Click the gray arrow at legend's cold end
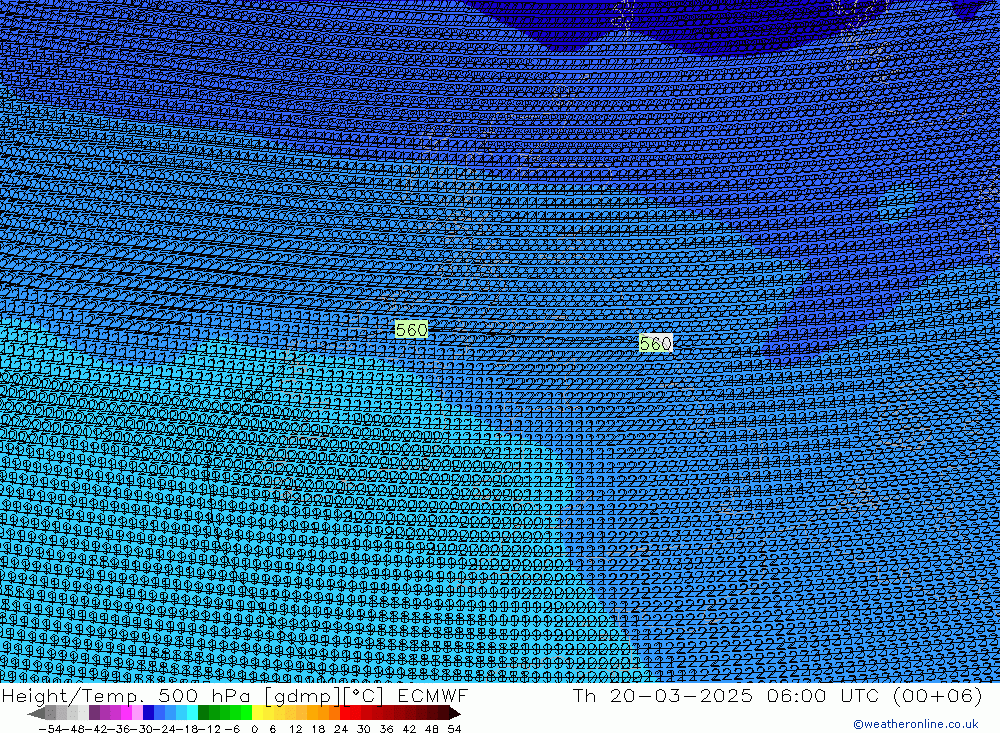This screenshot has width=1000, height=733. pyautogui.click(x=36, y=713)
